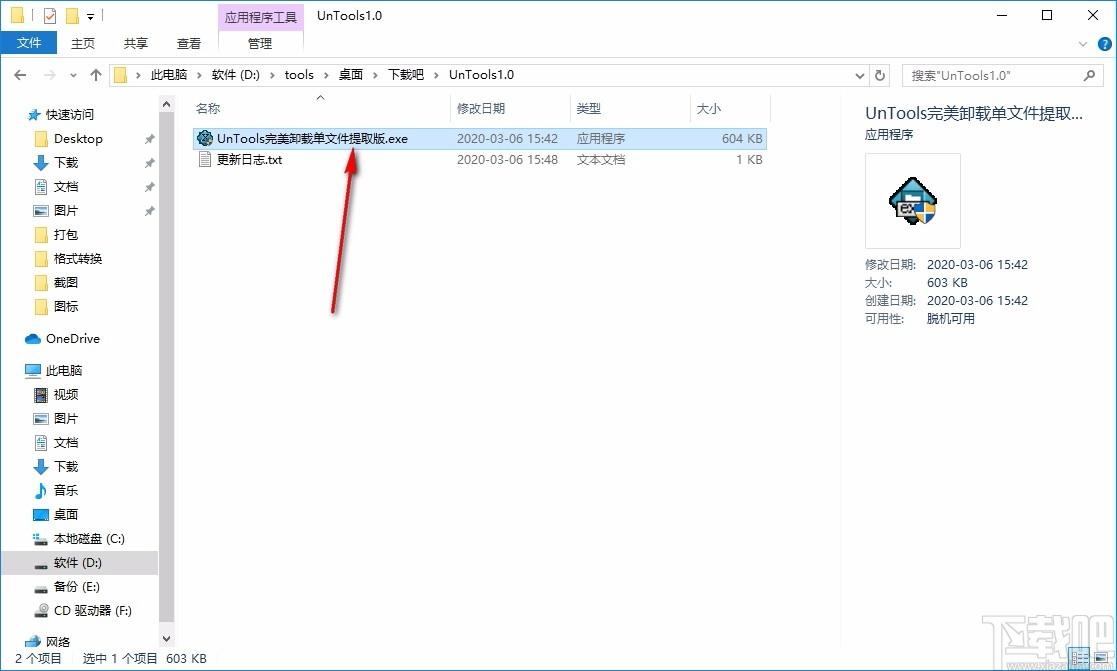Switch to large icons view layout
Screen dimensions: 1117x671
tap(1100, 658)
